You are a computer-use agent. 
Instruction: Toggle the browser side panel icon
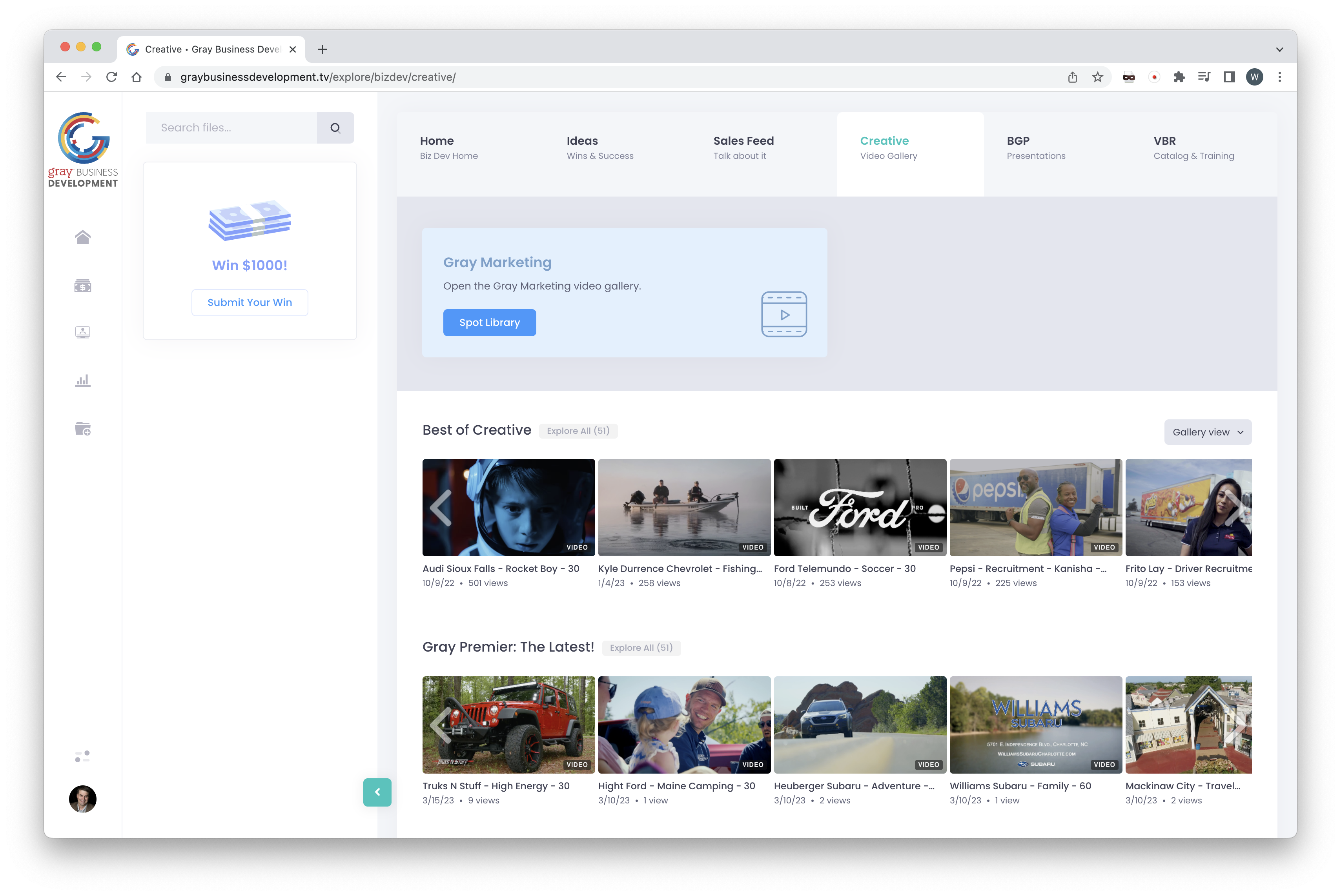(1229, 77)
